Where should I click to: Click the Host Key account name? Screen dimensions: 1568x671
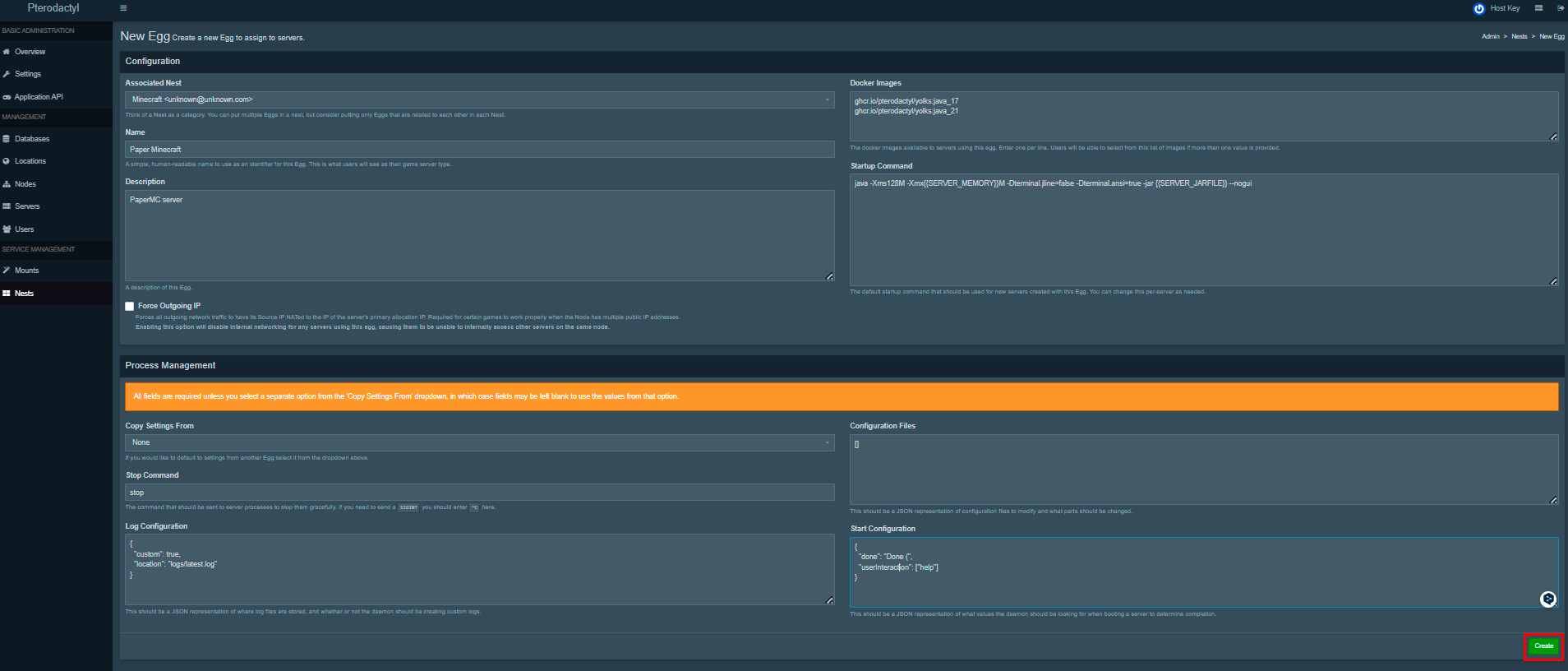tap(1505, 8)
